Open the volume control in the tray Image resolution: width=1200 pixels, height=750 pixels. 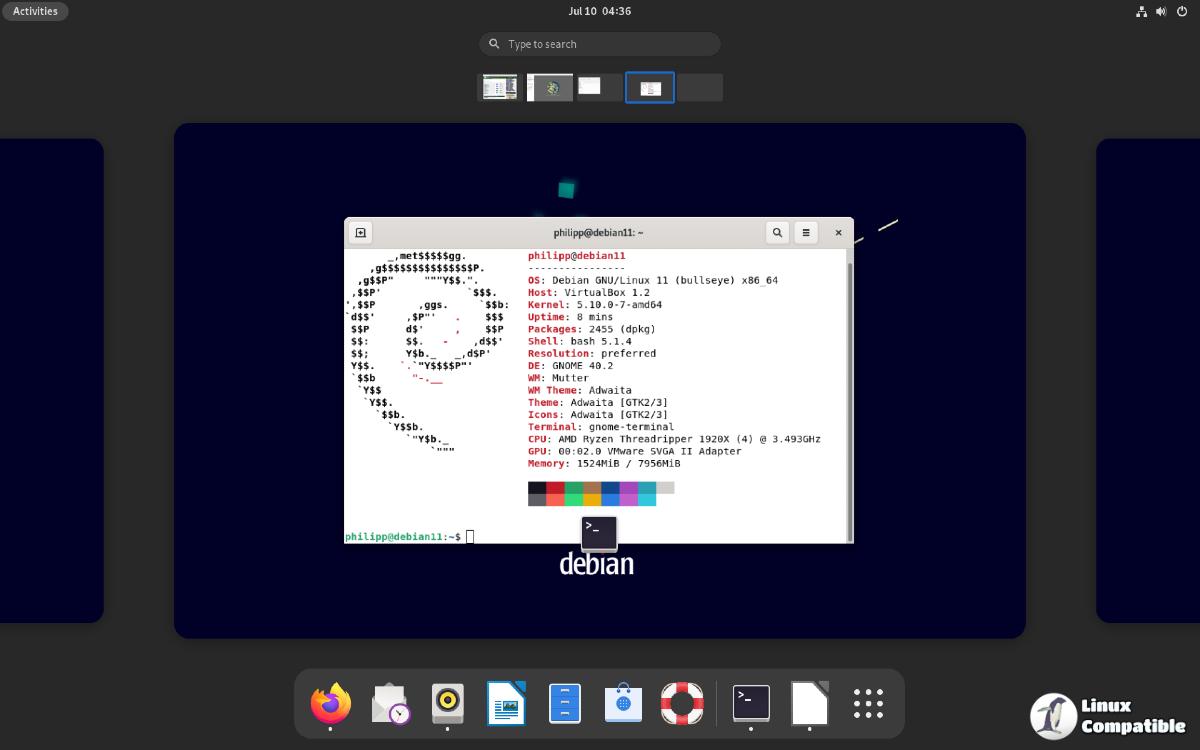coord(1160,11)
